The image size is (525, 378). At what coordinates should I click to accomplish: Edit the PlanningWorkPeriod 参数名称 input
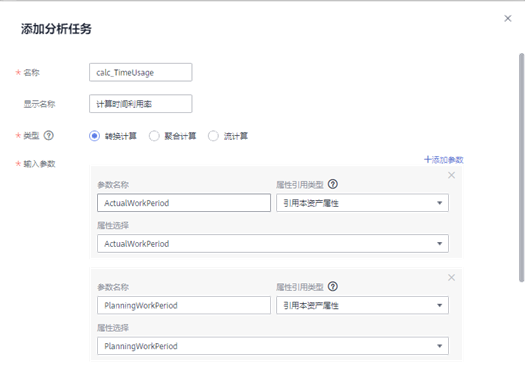click(184, 305)
